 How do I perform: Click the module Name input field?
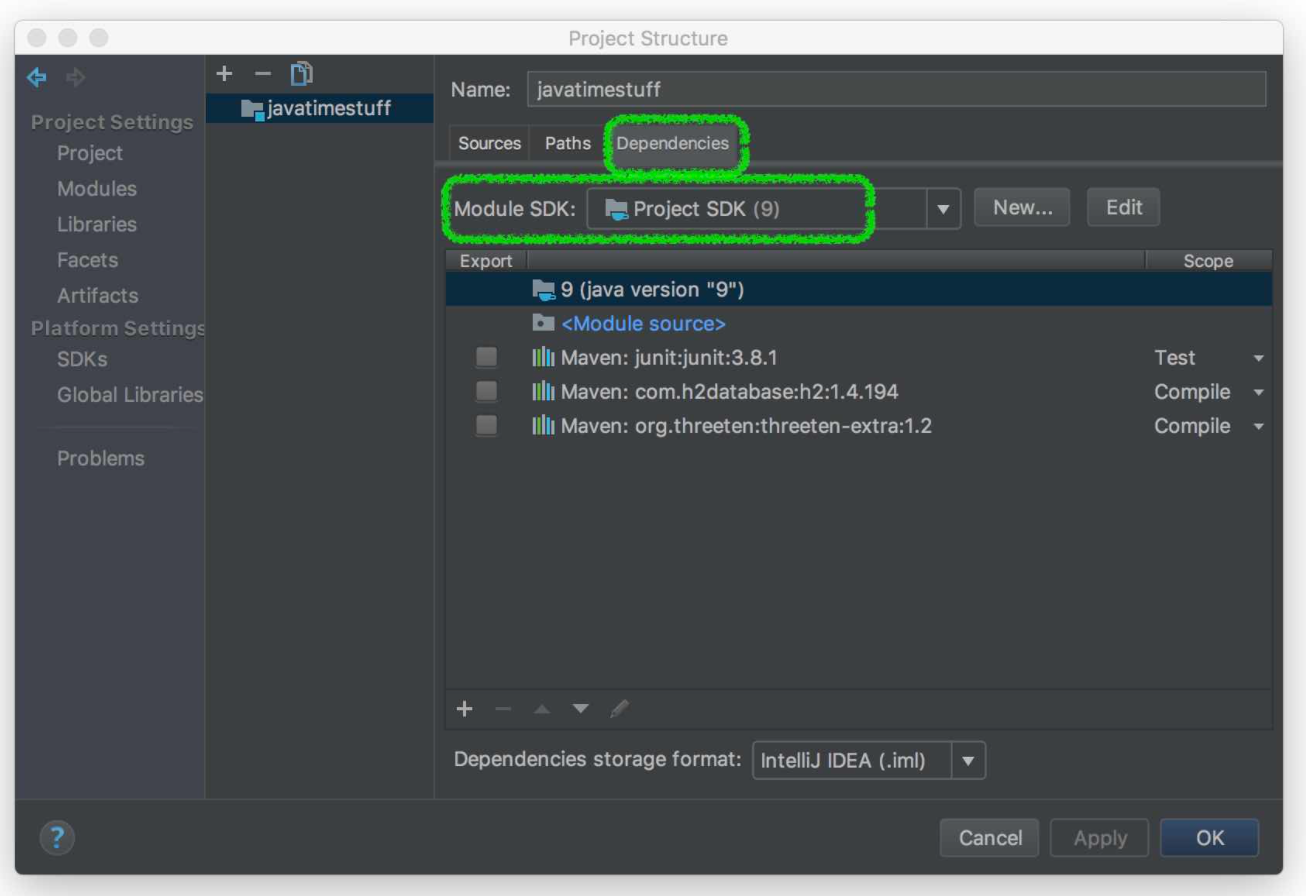[x=896, y=89]
